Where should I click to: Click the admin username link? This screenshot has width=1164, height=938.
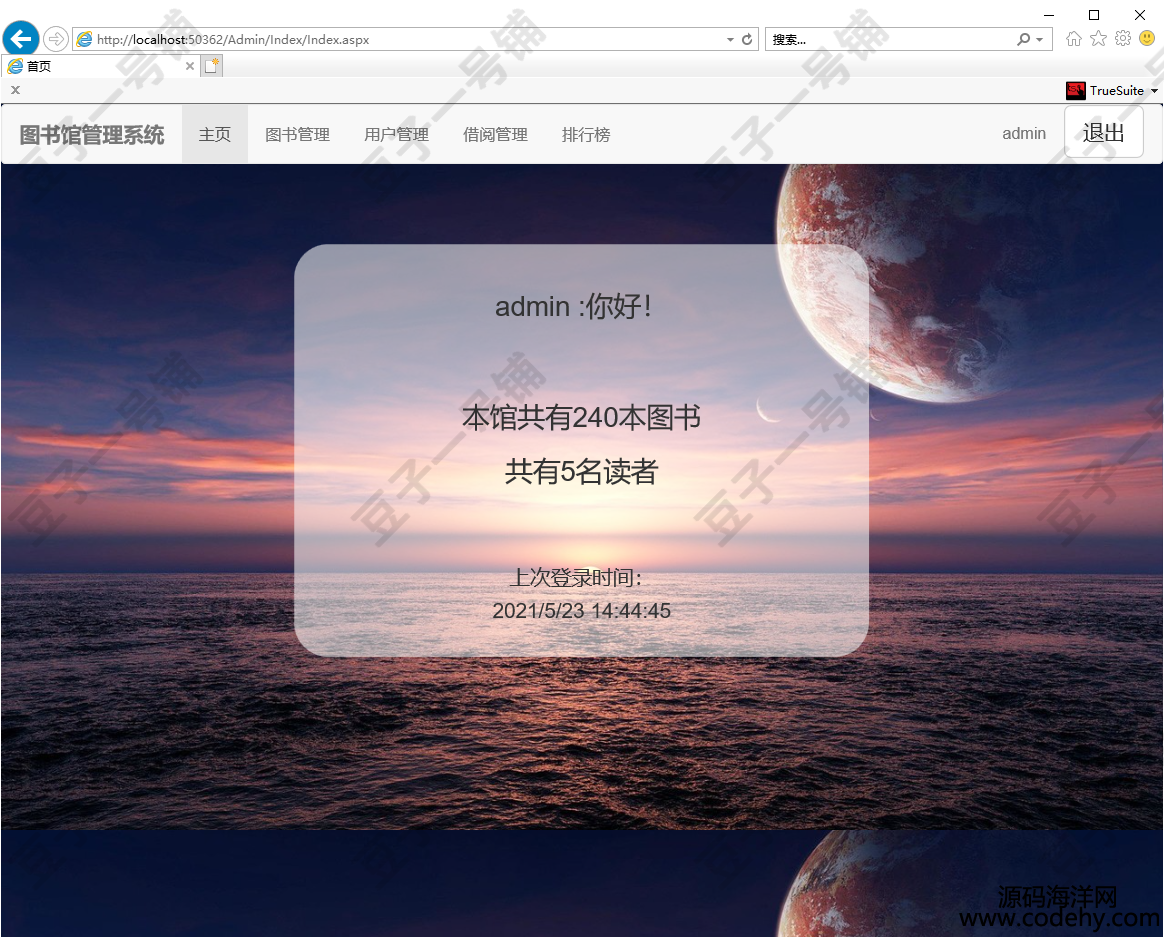pyautogui.click(x=1024, y=134)
